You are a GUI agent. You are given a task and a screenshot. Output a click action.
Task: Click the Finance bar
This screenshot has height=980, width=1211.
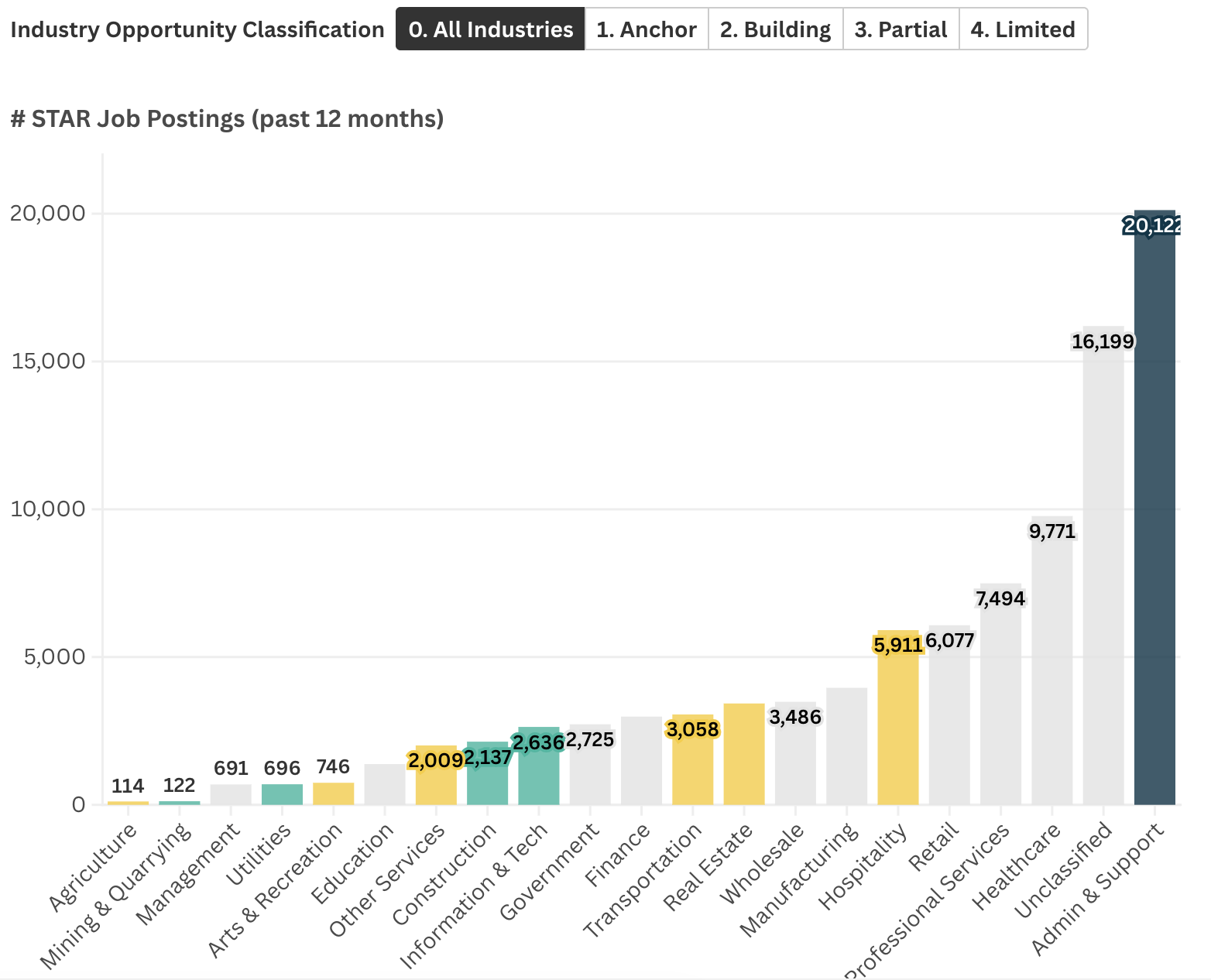(641, 761)
